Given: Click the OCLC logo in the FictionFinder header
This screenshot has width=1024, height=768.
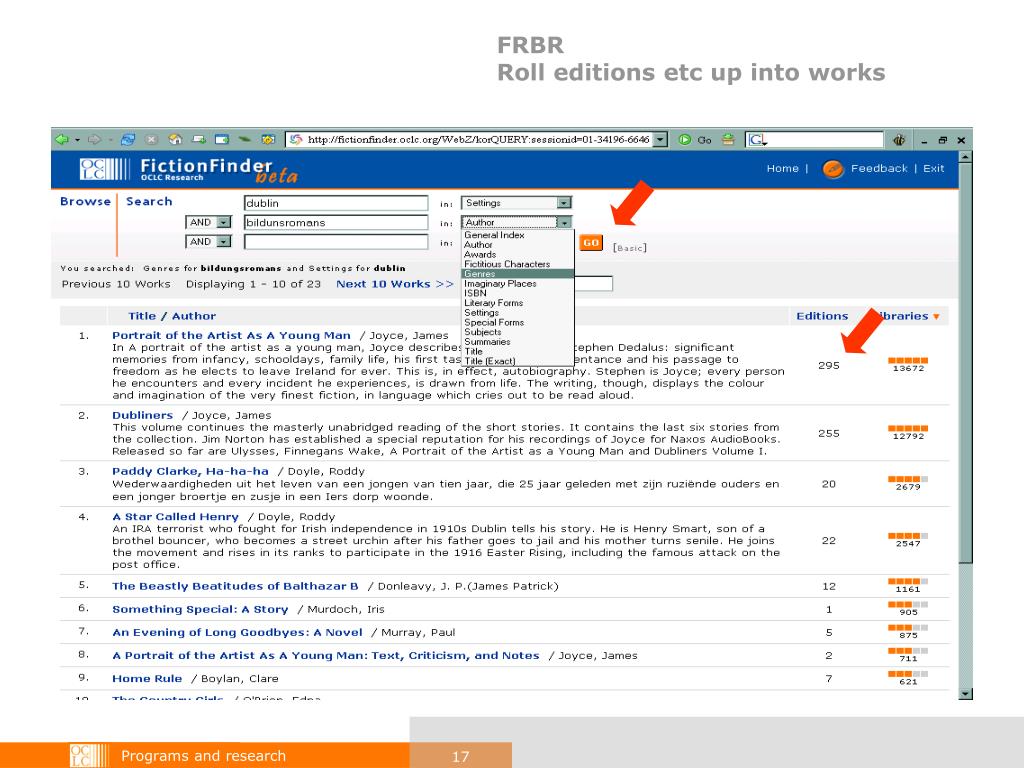Looking at the screenshot, I should [x=104, y=169].
